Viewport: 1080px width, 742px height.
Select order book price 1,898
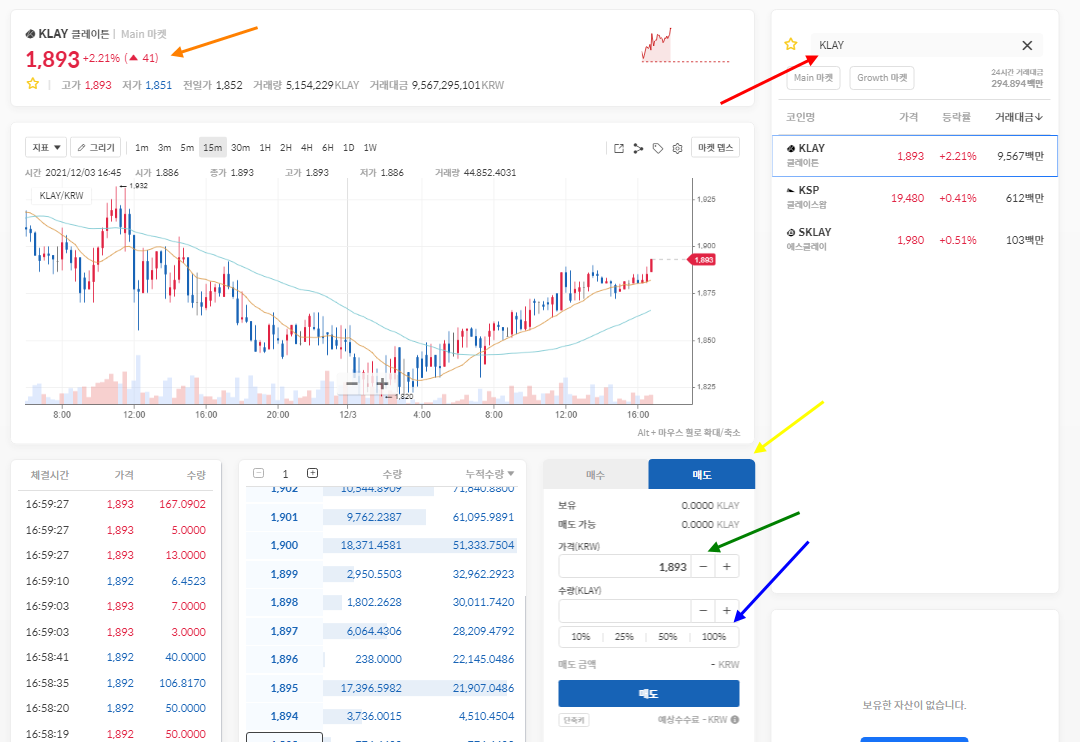284,602
